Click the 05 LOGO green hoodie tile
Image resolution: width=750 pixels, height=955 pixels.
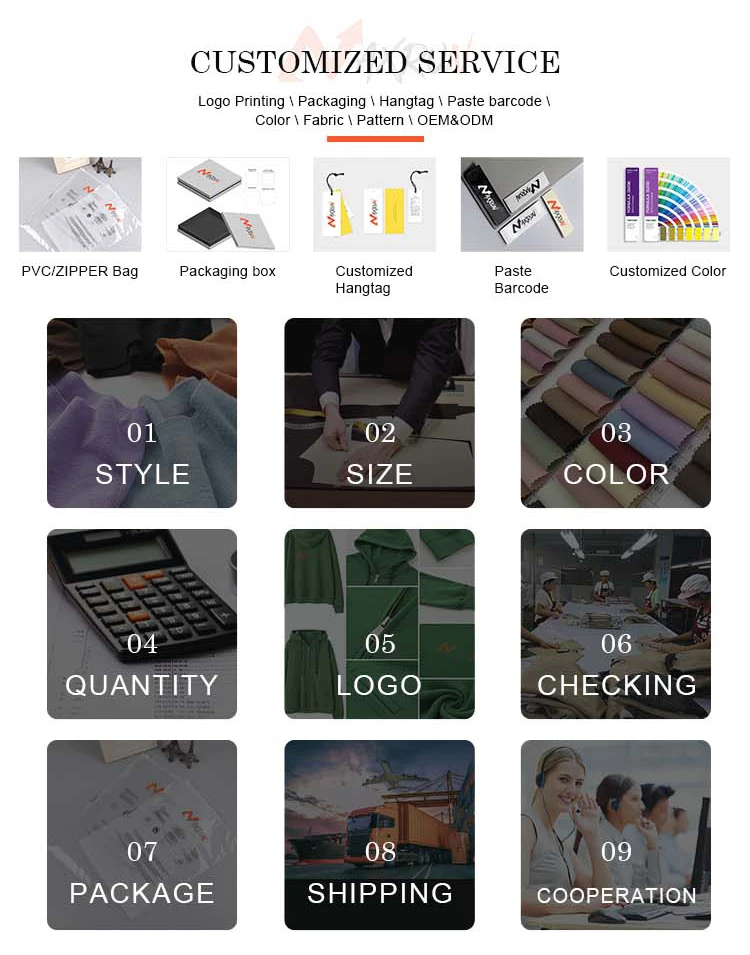pos(379,624)
